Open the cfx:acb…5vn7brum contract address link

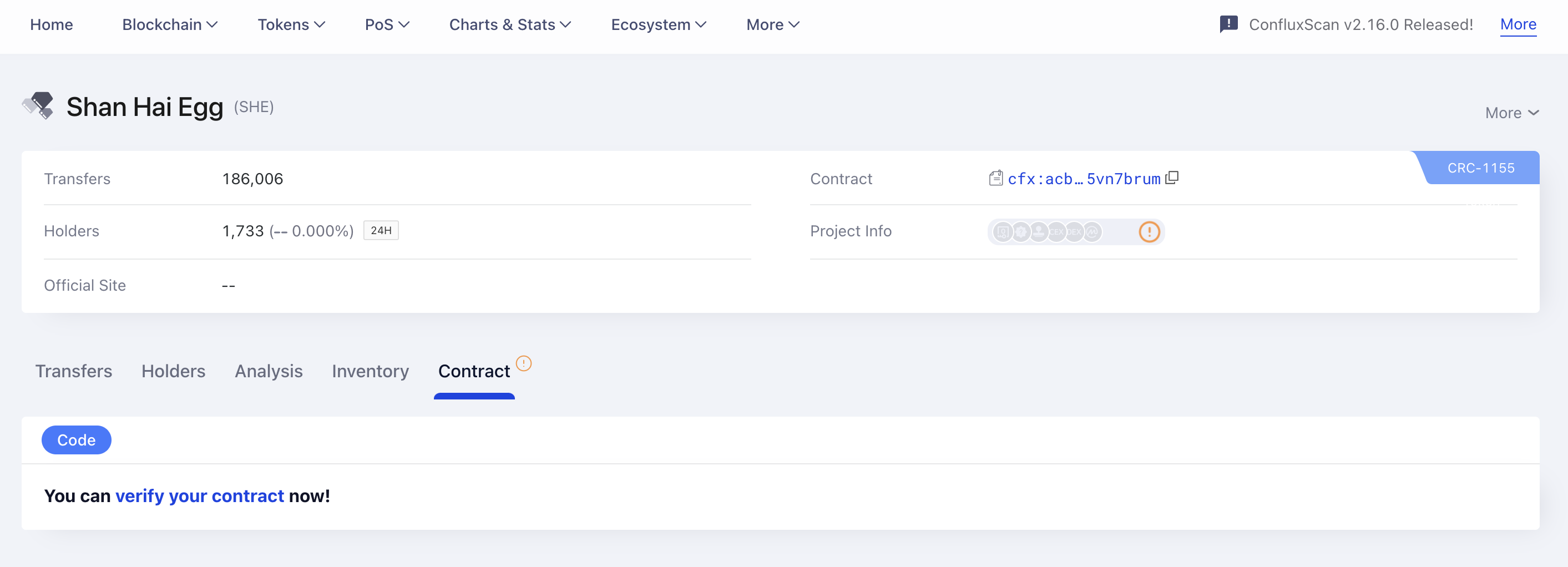click(1084, 179)
